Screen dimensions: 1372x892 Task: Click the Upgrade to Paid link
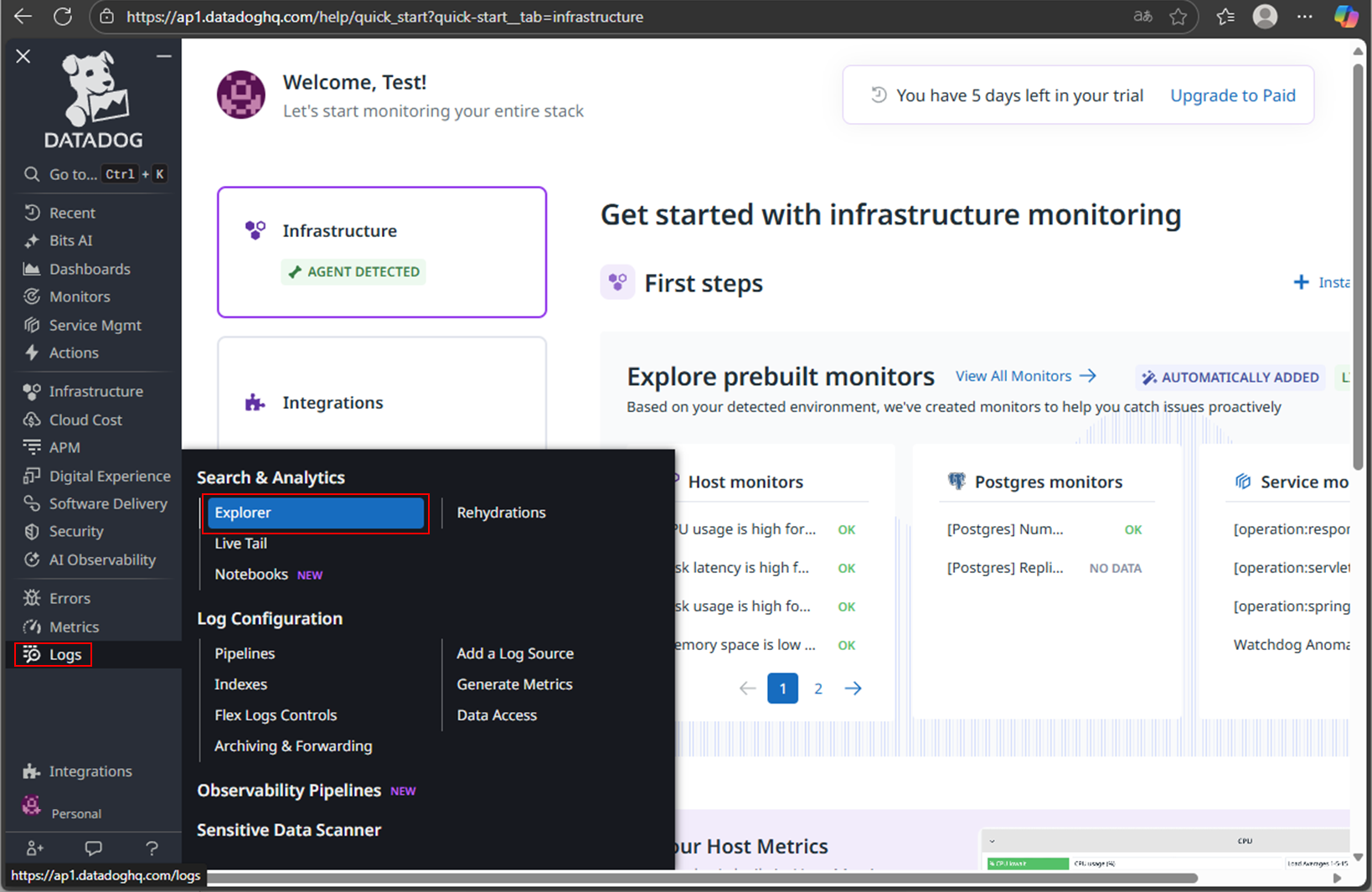[1232, 95]
